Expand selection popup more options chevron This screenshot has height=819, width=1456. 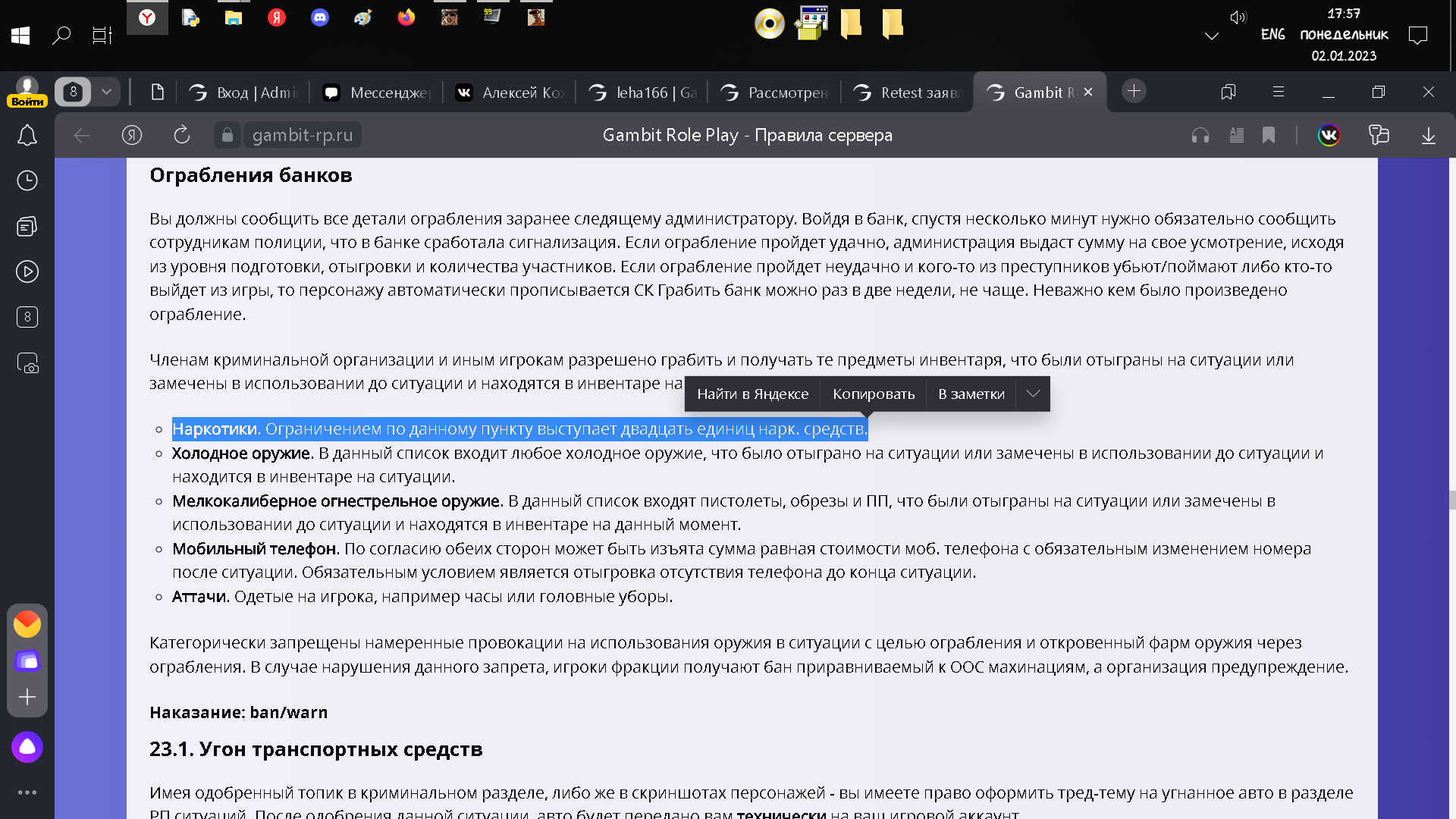(x=1033, y=394)
